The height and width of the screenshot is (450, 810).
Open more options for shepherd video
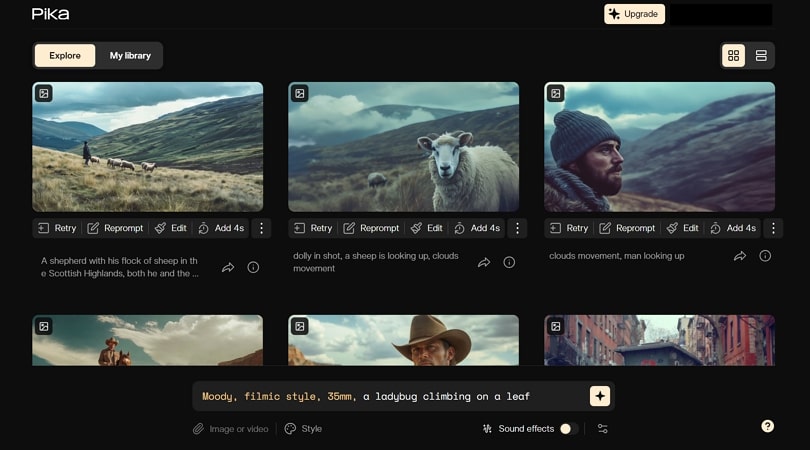pos(261,228)
